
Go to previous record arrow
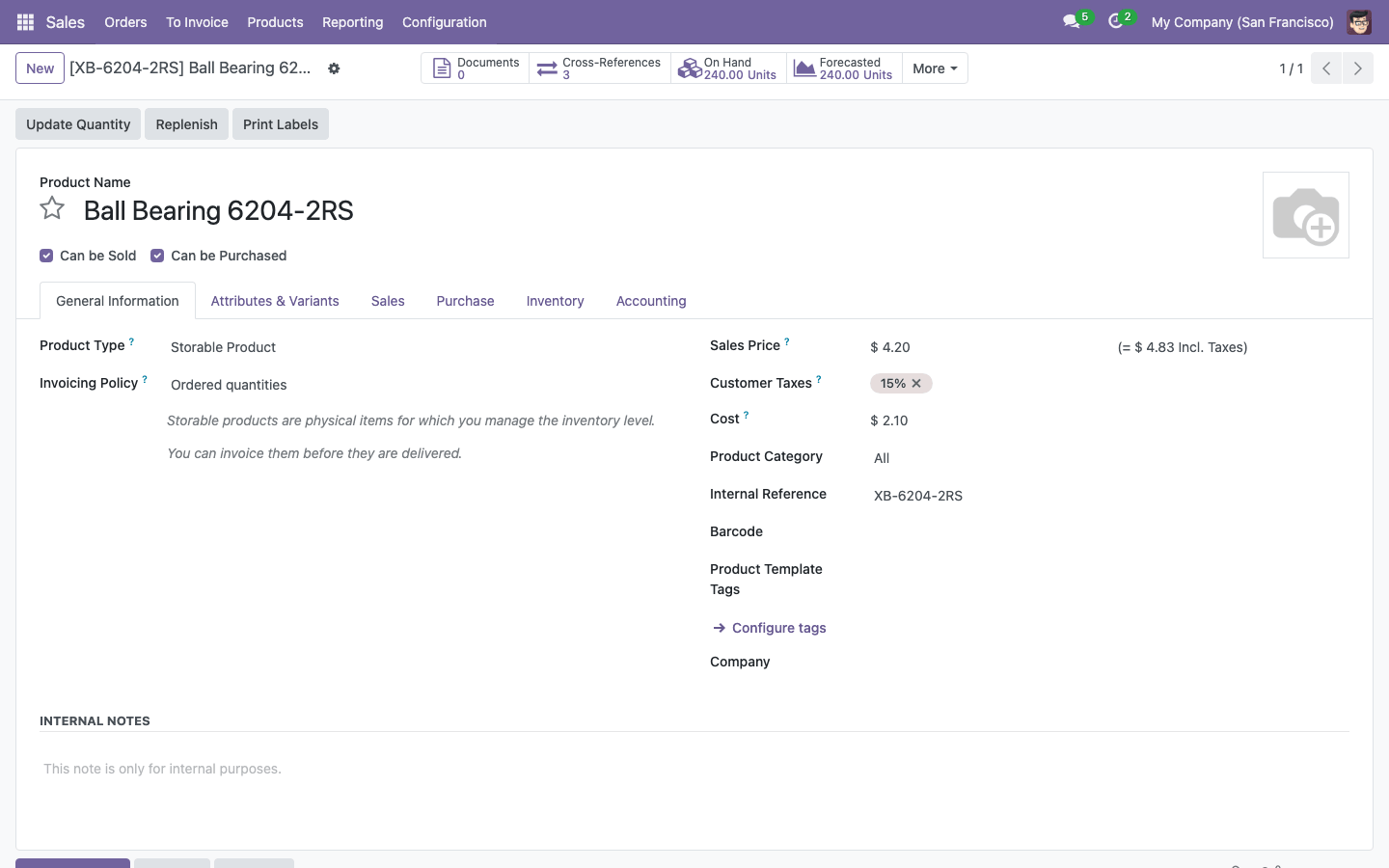tap(1326, 68)
